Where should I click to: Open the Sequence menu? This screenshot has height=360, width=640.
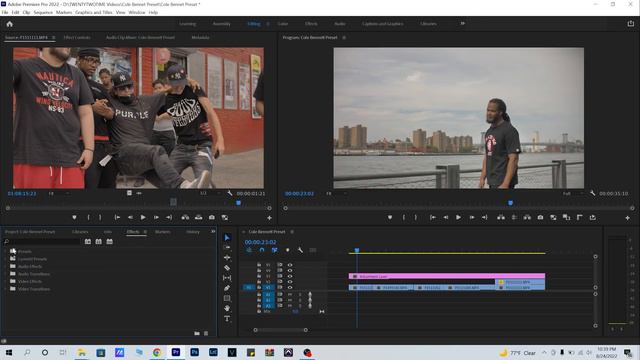click(43, 12)
